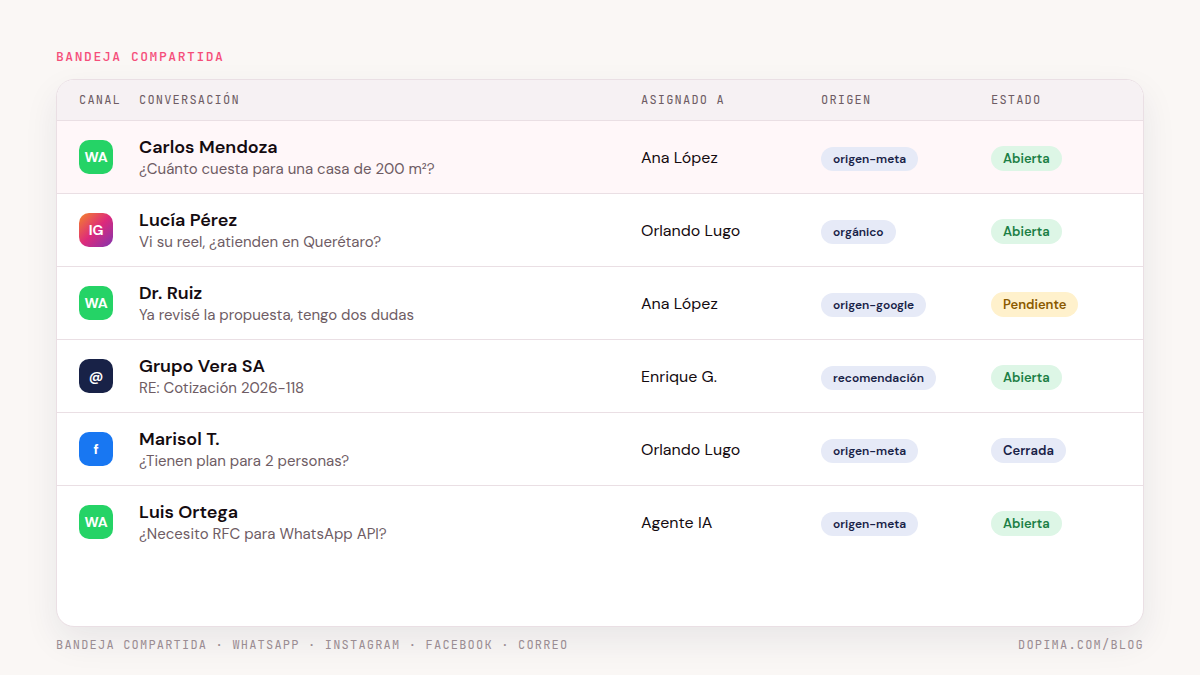Click the Asignado a column header

pyautogui.click(x=682, y=100)
